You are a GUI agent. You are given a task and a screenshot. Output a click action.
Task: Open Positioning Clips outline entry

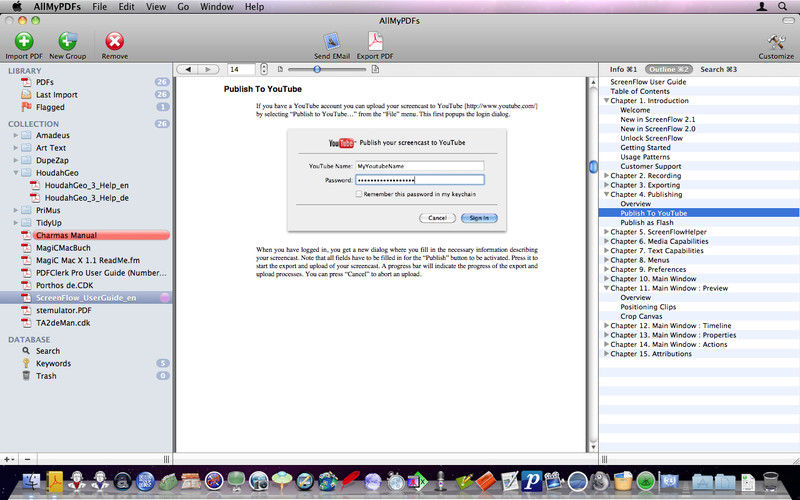pos(648,307)
